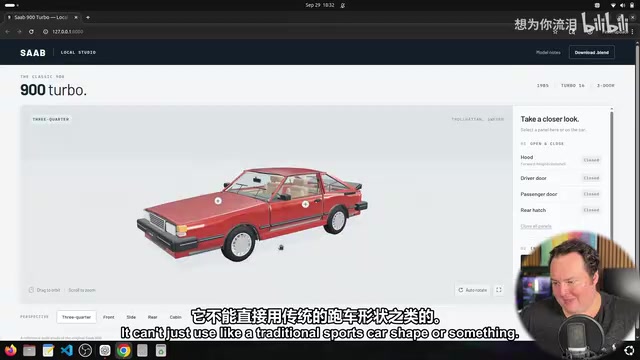Click the 3-DOOR tag

click(x=606, y=85)
